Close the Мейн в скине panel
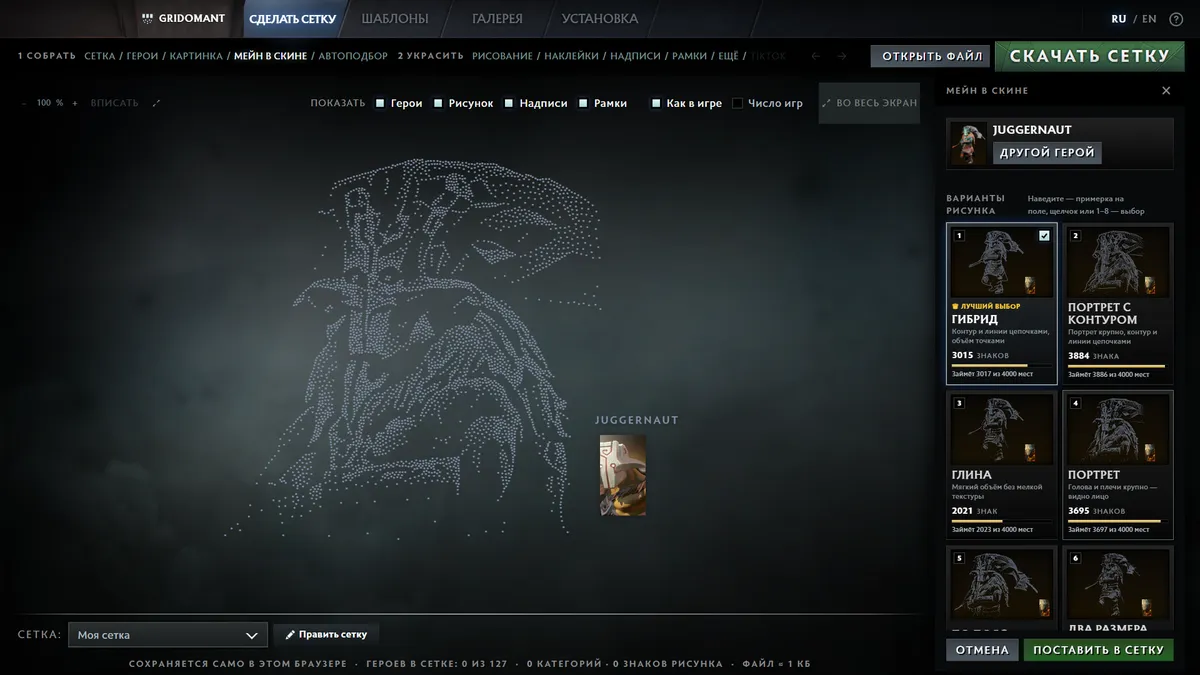 1166,91
